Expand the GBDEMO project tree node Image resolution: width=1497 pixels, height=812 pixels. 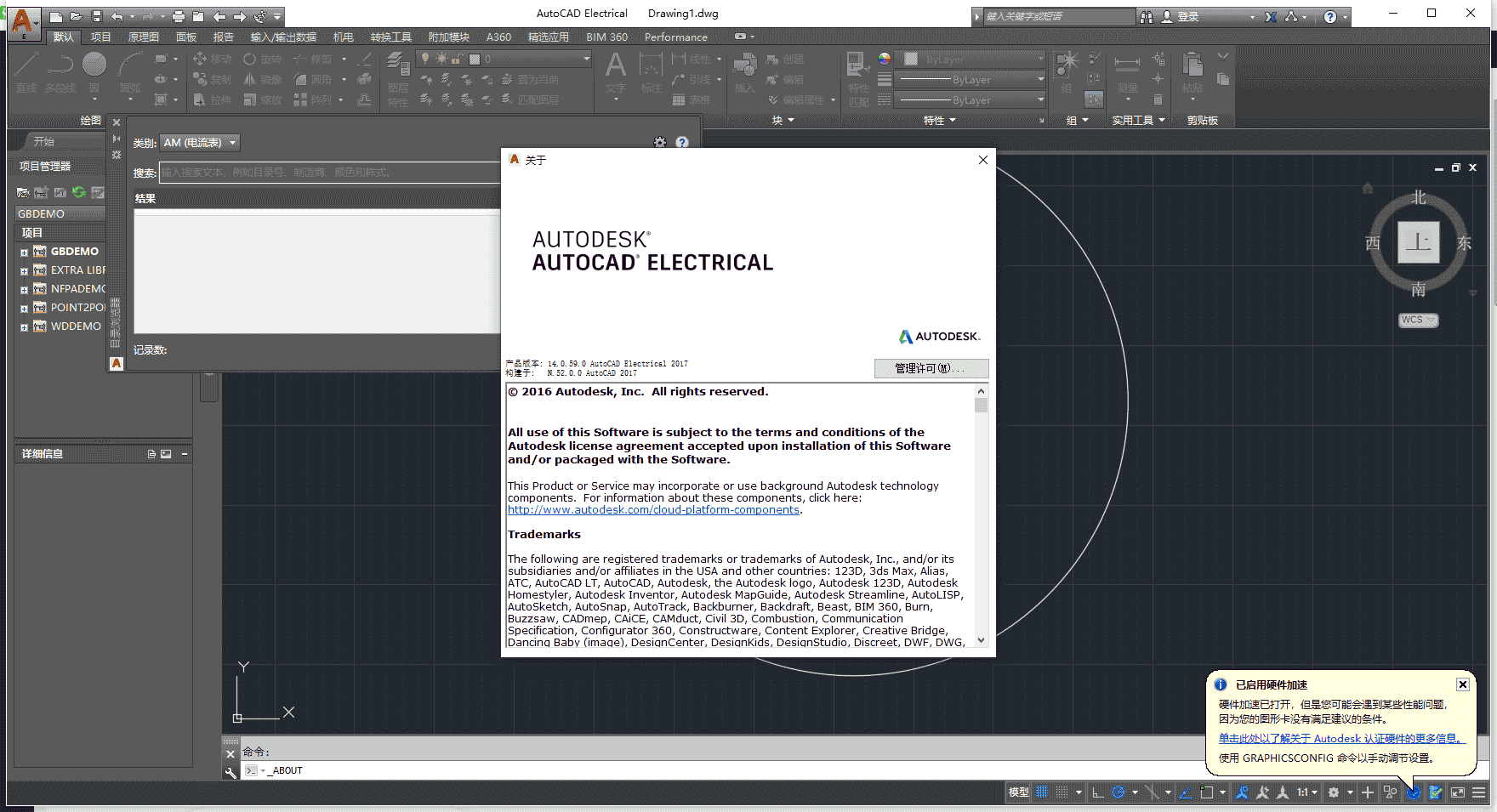[x=23, y=251]
